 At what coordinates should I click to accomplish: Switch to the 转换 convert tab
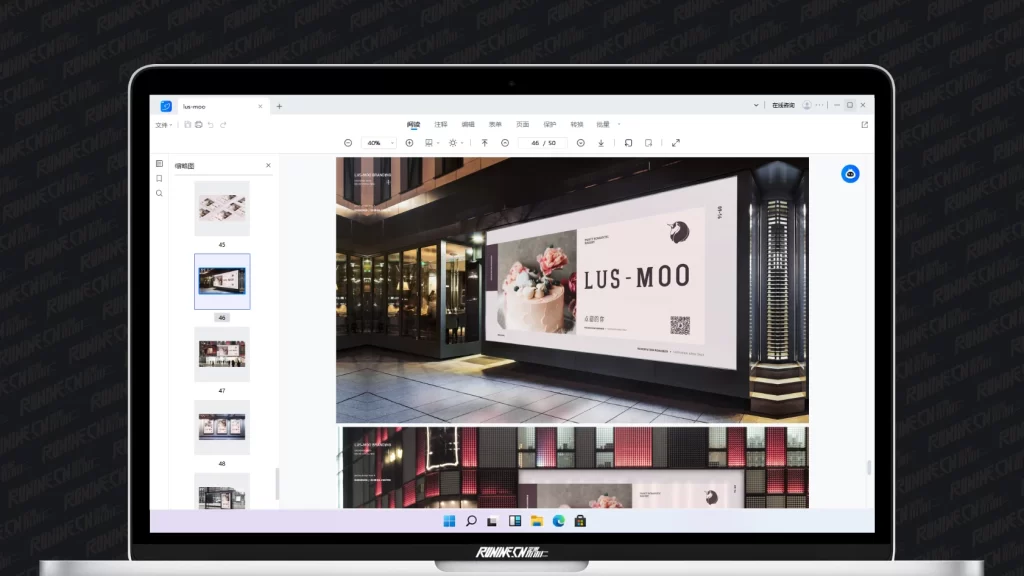576,125
